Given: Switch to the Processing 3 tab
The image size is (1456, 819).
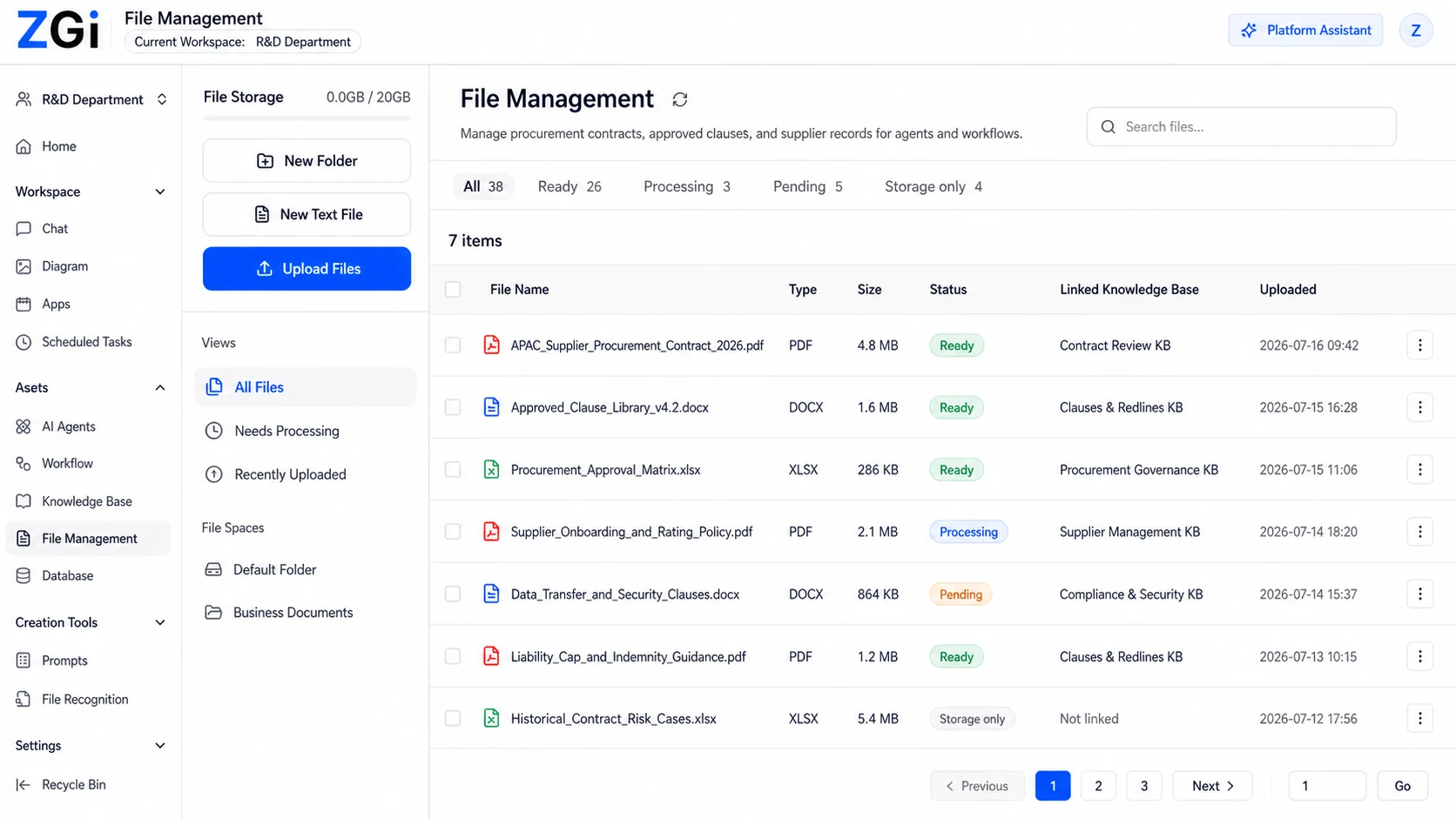Looking at the screenshot, I should pos(687,186).
